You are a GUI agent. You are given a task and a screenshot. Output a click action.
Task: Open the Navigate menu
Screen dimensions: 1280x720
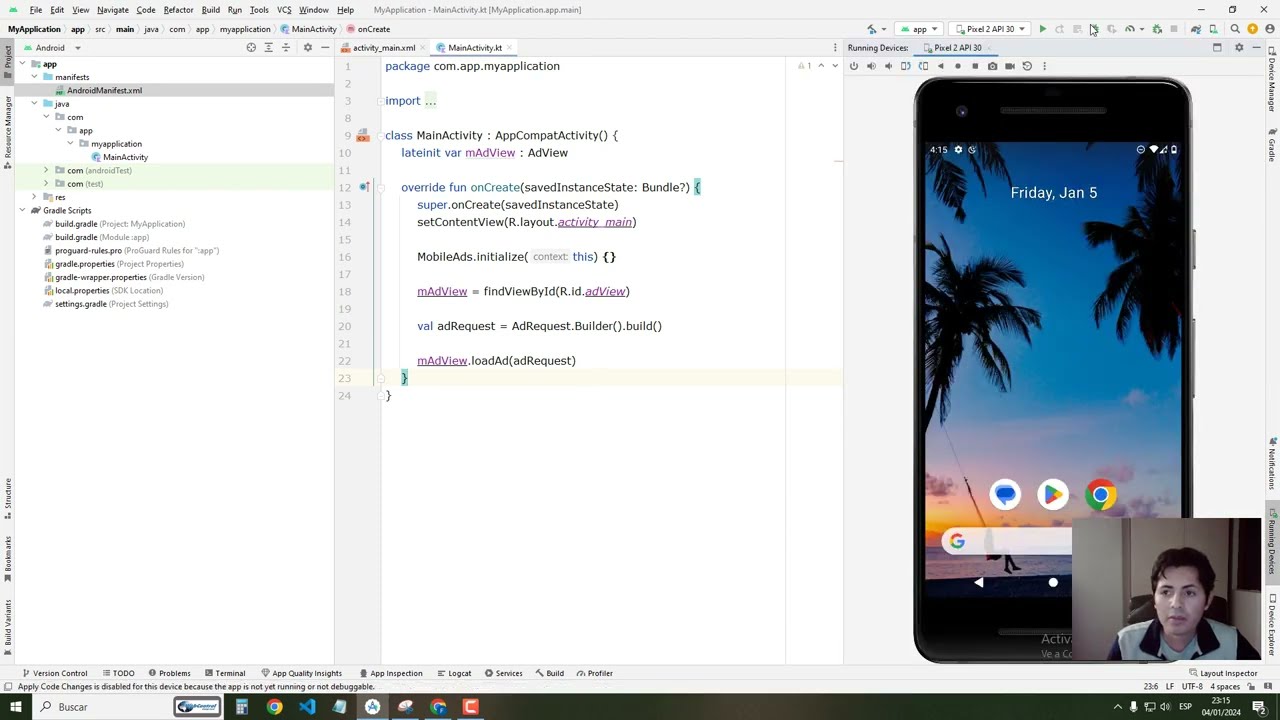[113, 10]
